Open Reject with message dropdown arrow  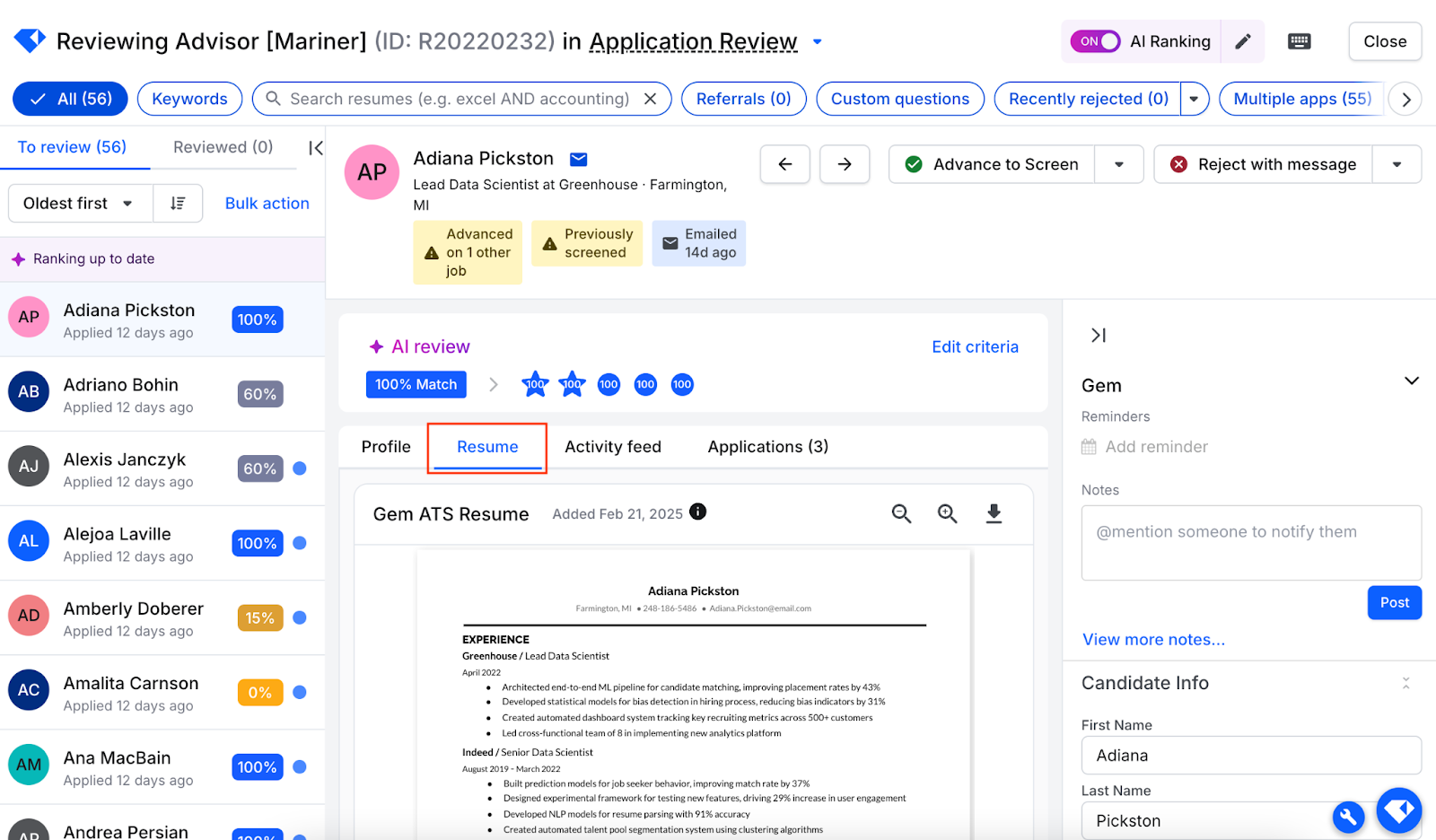point(1397,164)
